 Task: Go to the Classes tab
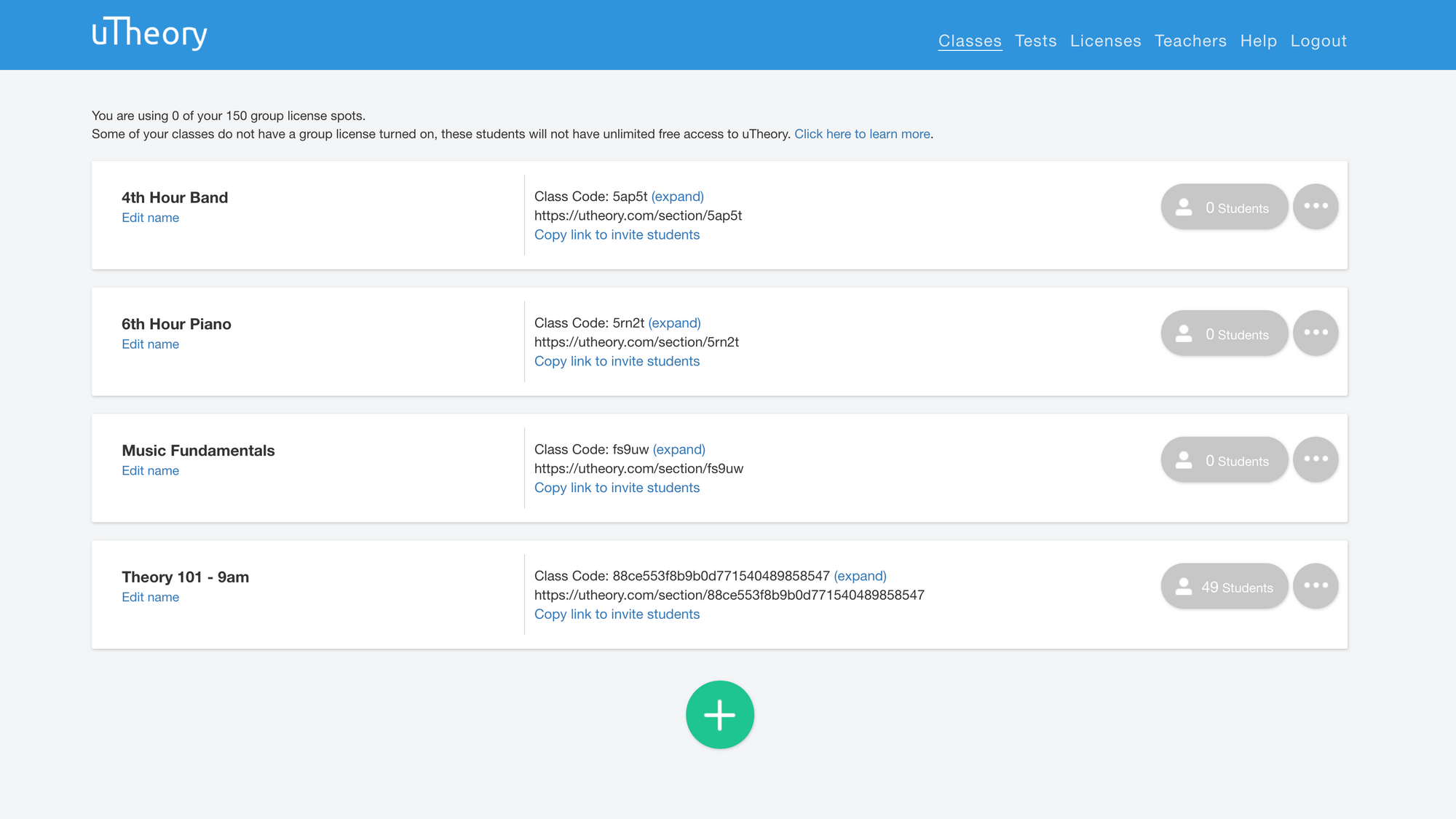970,41
